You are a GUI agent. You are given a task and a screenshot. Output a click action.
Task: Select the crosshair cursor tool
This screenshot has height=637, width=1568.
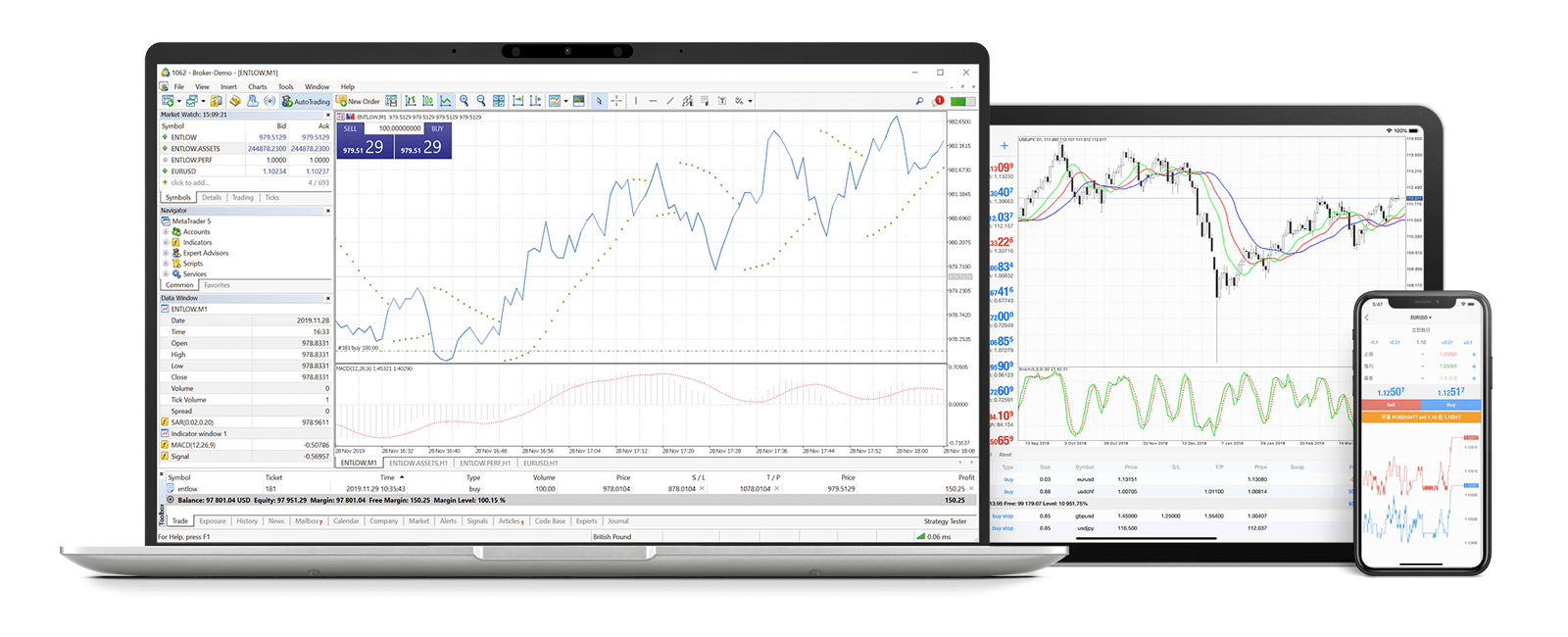[x=616, y=101]
